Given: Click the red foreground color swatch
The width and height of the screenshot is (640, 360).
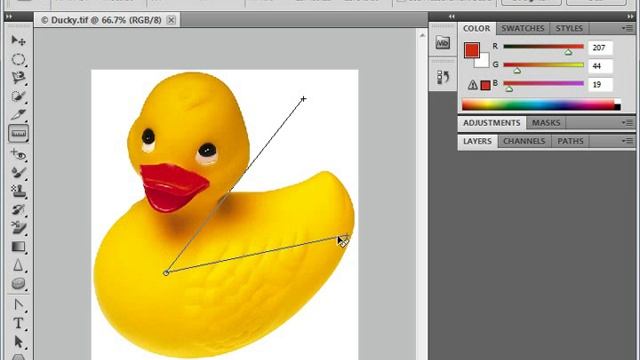Looking at the screenshot, I should point(471,50).
